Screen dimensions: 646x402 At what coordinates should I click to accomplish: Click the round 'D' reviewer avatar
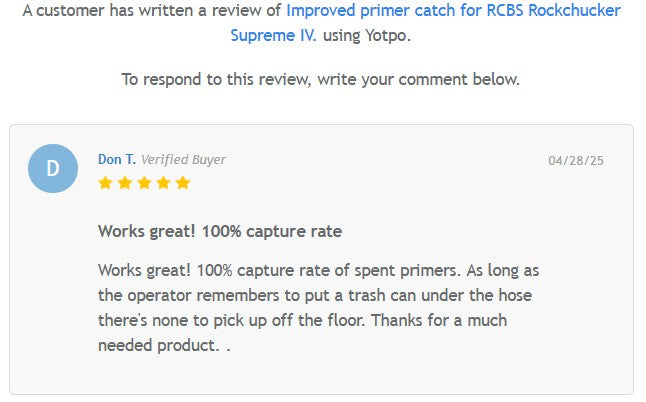[x=53, y=168]
